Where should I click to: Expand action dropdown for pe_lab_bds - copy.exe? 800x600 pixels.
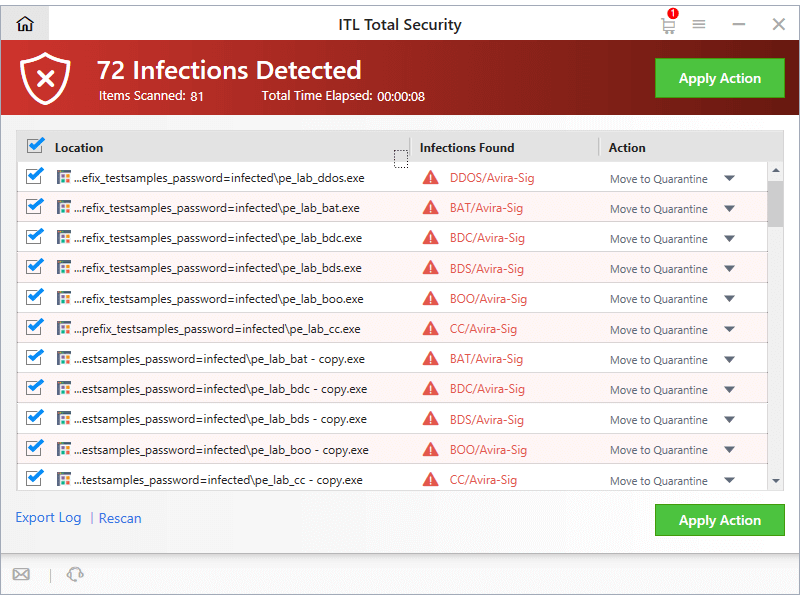[730, 419]
